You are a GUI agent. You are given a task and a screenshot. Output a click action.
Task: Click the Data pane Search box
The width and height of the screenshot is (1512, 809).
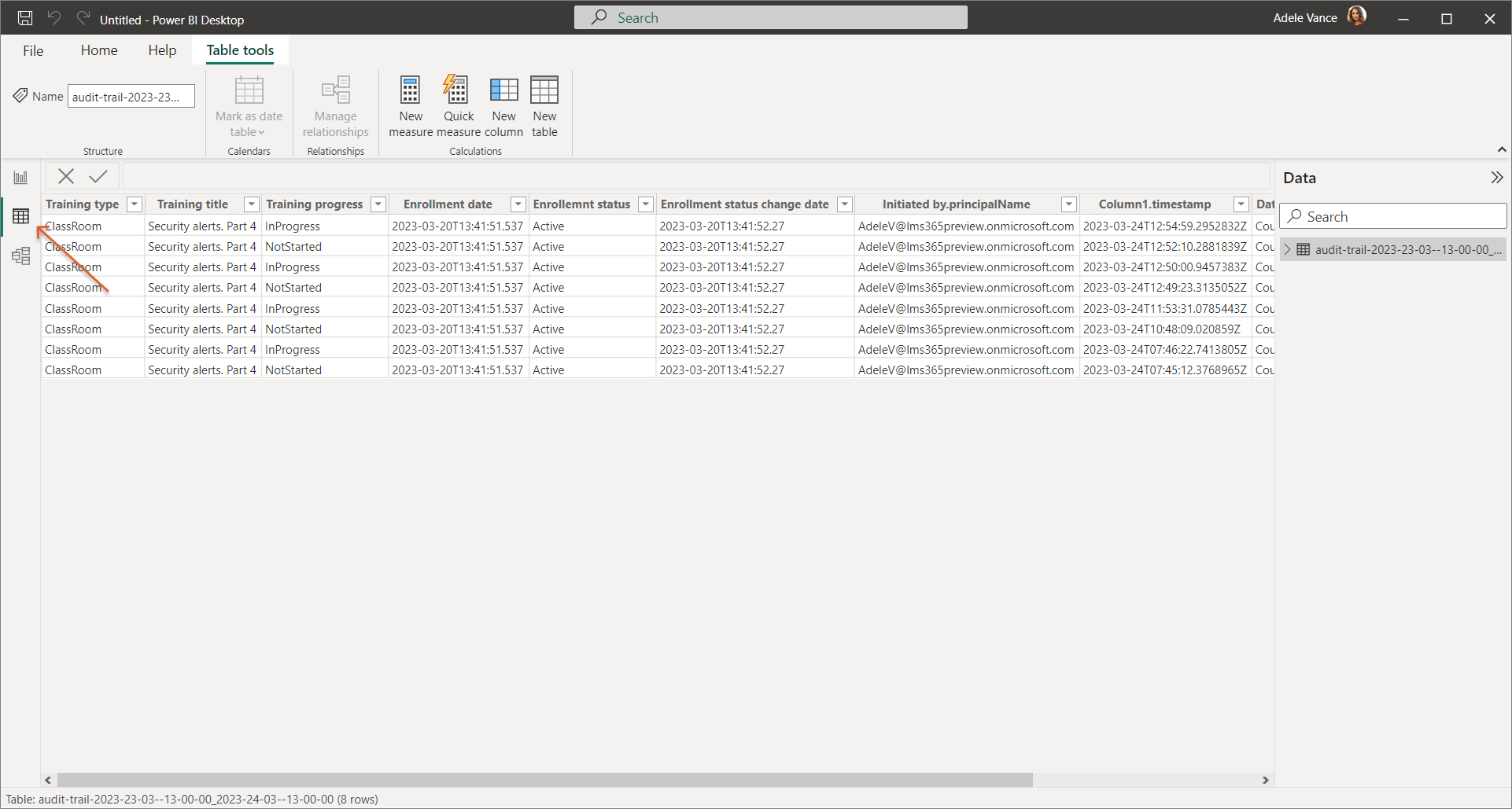(1393, 216)
